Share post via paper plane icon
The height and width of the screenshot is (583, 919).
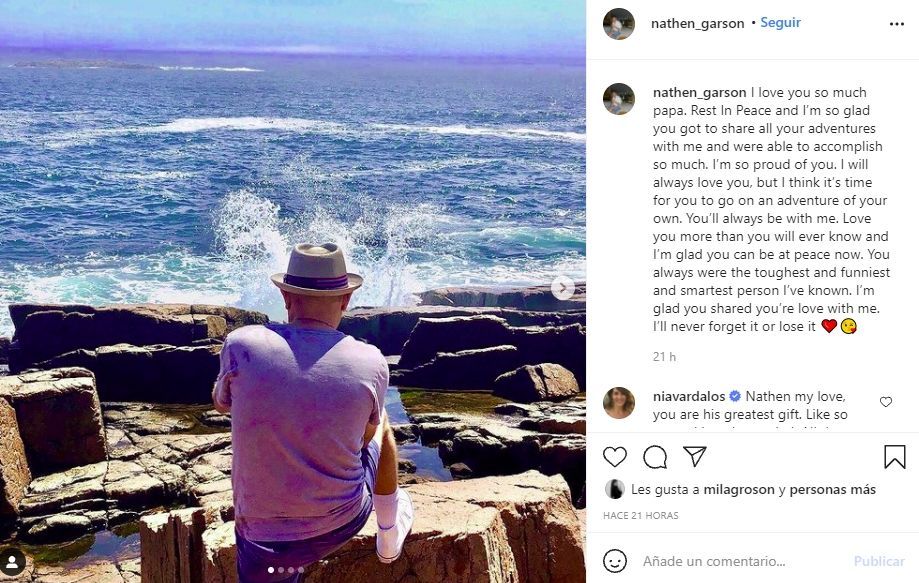tap(695, 457)
